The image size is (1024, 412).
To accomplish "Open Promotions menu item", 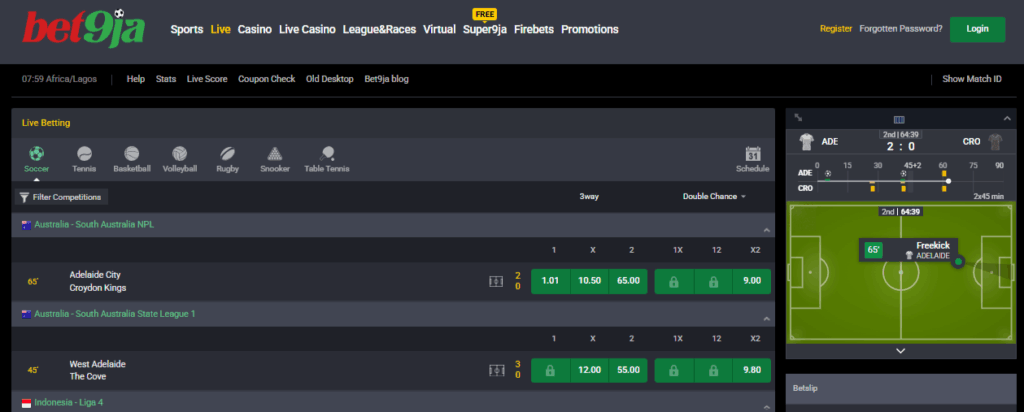I will point(590,29).
